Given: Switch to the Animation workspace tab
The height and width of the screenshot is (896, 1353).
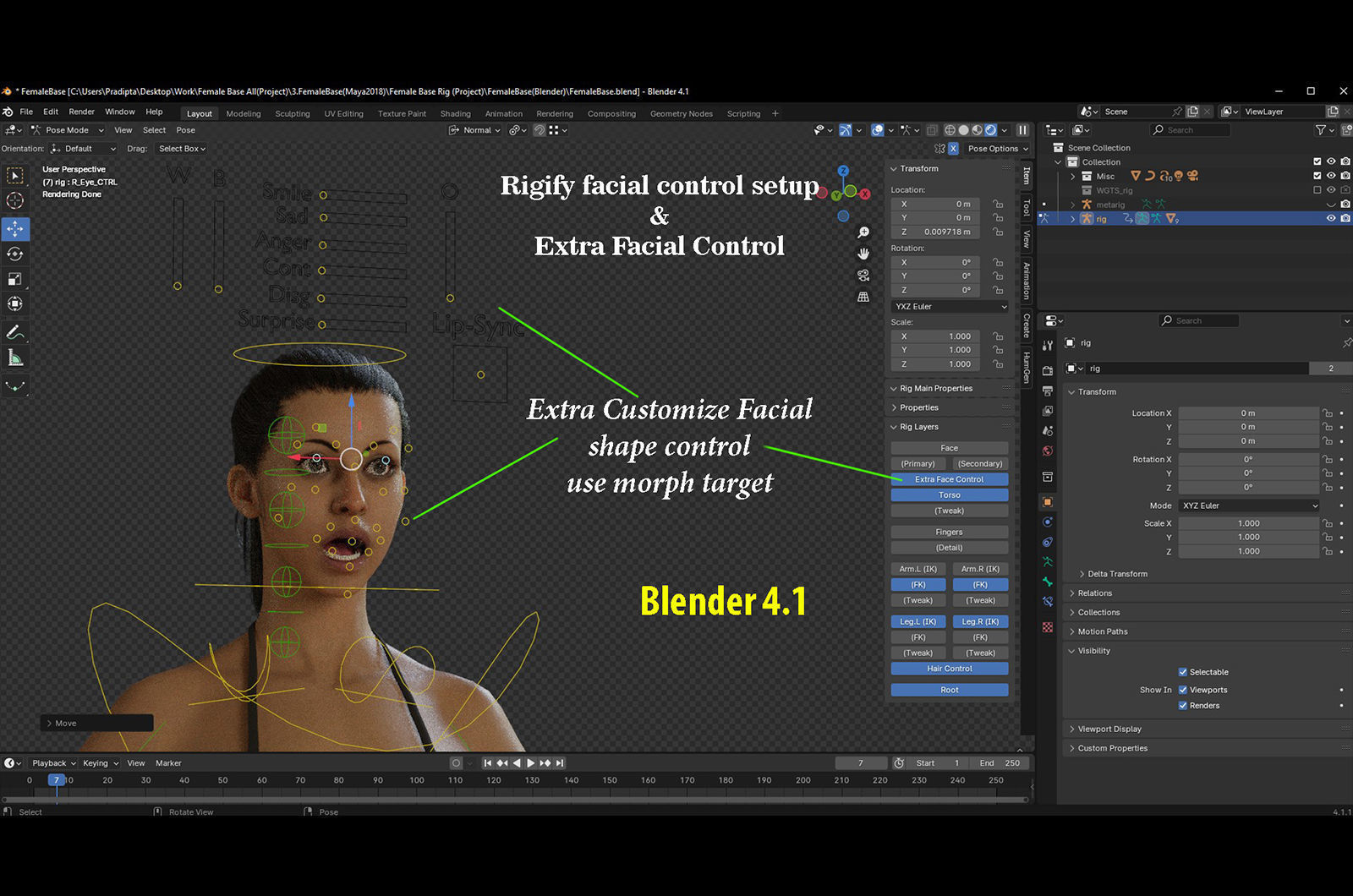Looking at the screenshot, I should click(504, 113).
